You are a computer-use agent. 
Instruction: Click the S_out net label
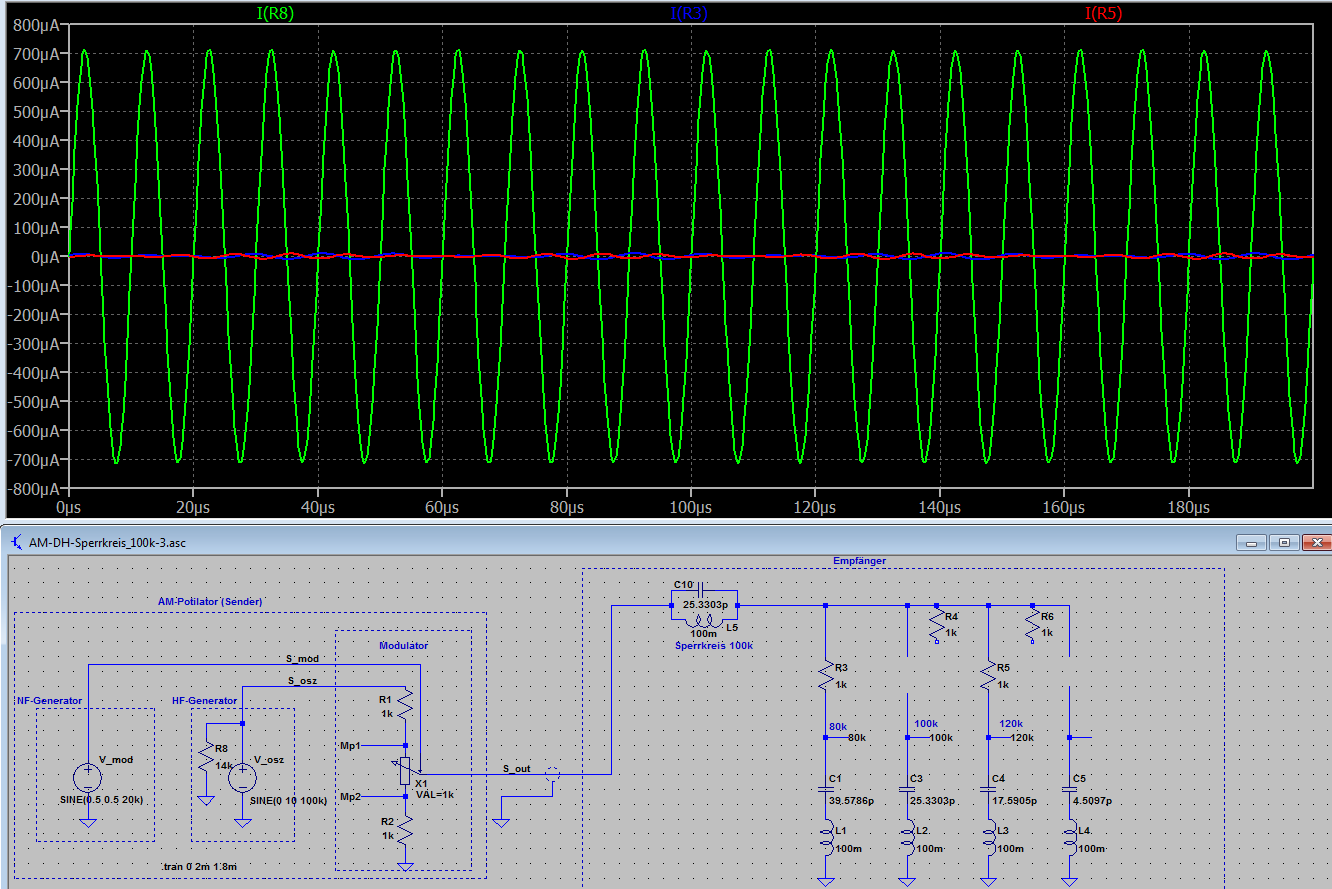click(x=517, y=767)
